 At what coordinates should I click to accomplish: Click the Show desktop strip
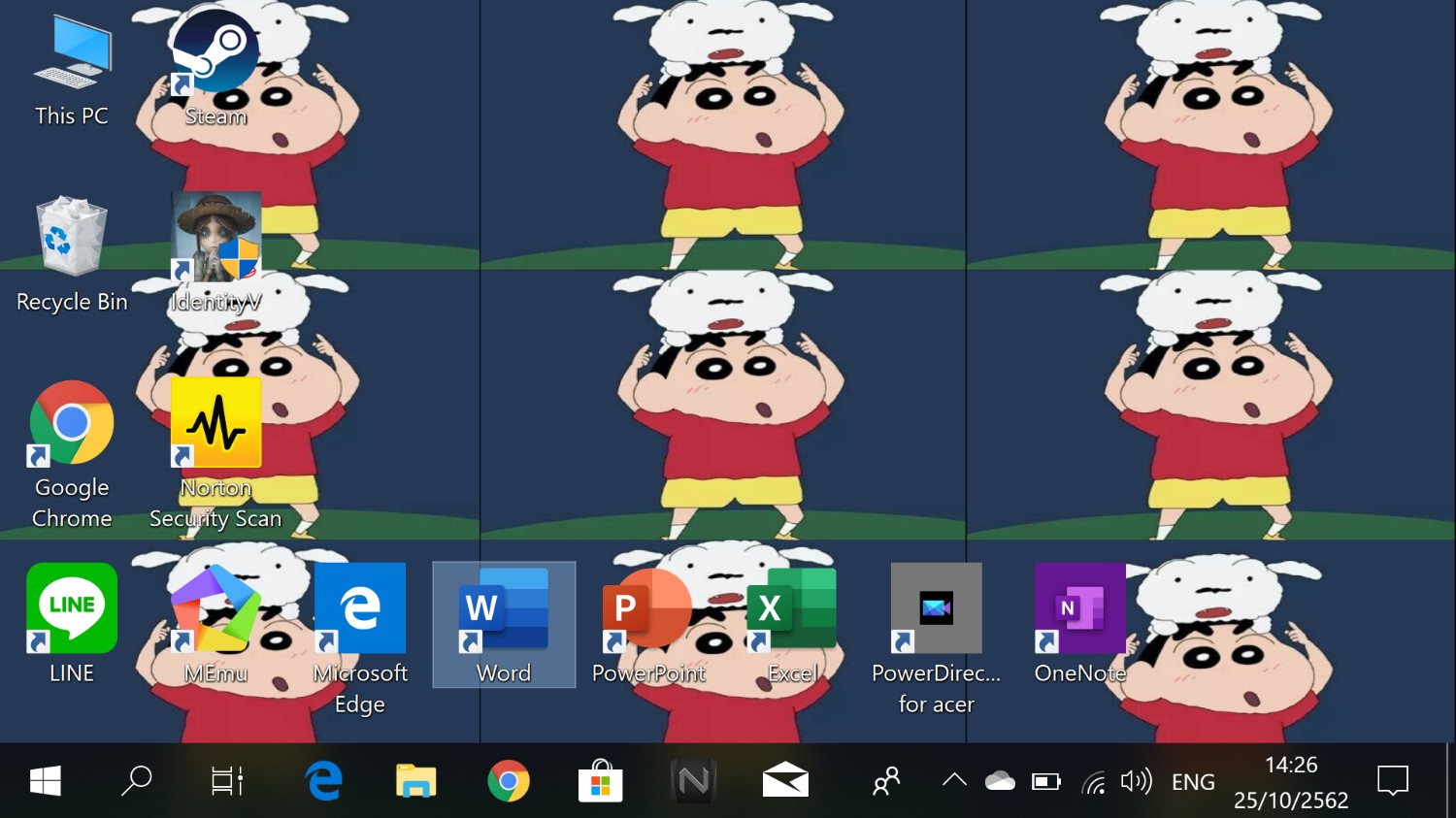pyautogui.click(x=1450, y=781)
